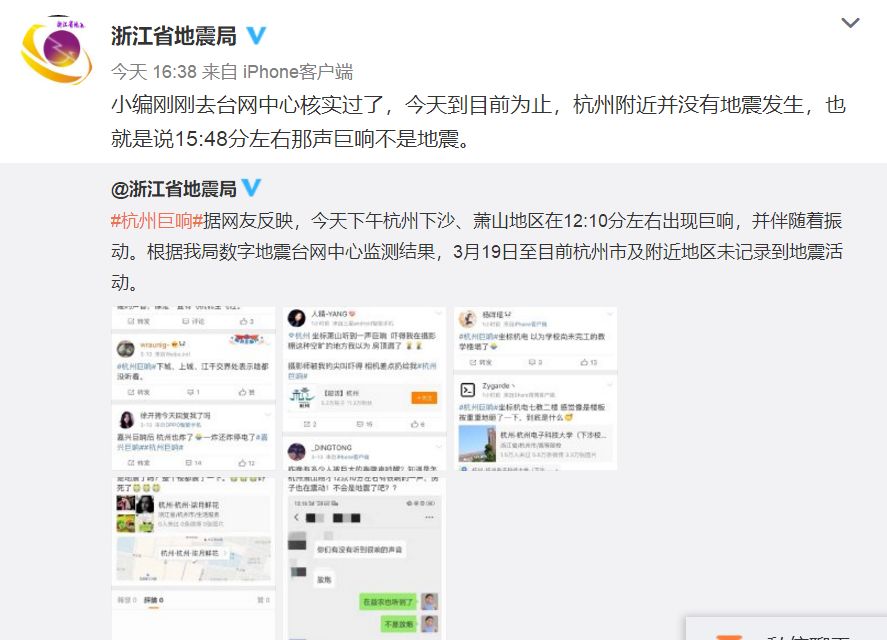The image size is (887, 640).
Task: Click the main post text about 台网中心
Action: click(478, 121)
